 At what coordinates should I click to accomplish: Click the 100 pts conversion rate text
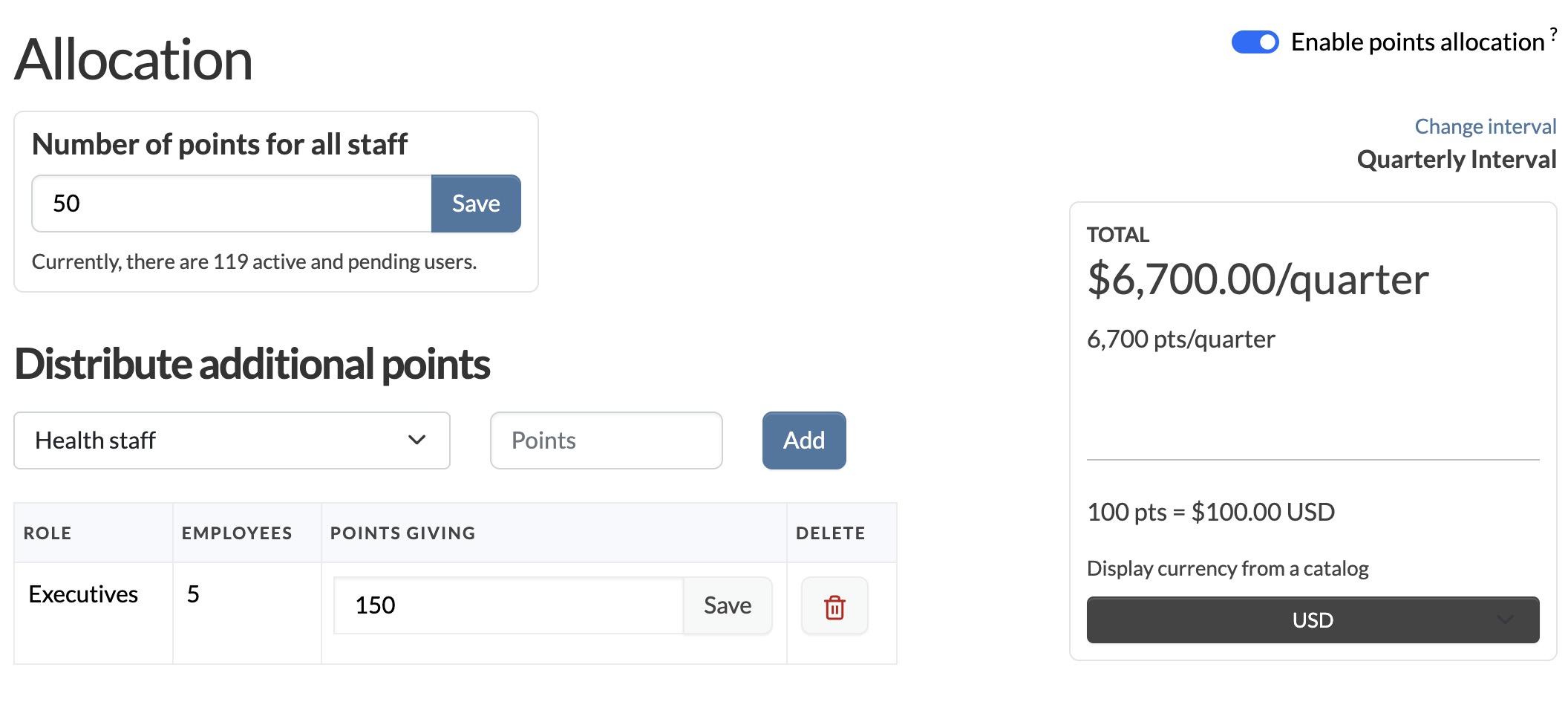point(1211,511)
